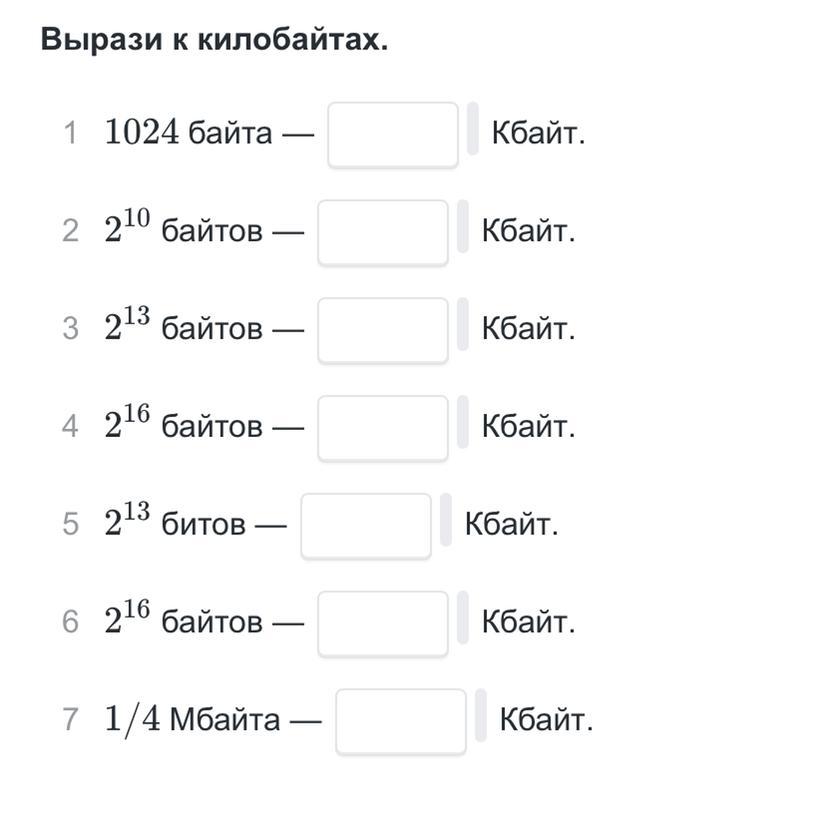This screenshot has width=826, height=828.
Task: Click the gray marker beside the row 6 field
Action: pyautogui.click(x=463, y=617)
